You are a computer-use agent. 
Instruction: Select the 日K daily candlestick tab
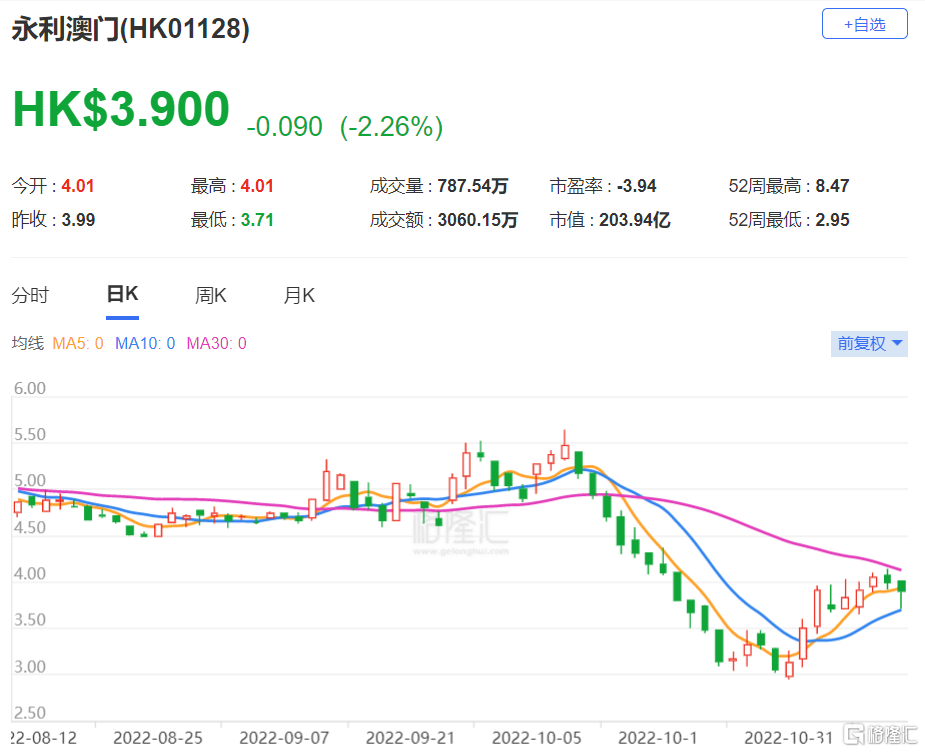tap(121, 293)
